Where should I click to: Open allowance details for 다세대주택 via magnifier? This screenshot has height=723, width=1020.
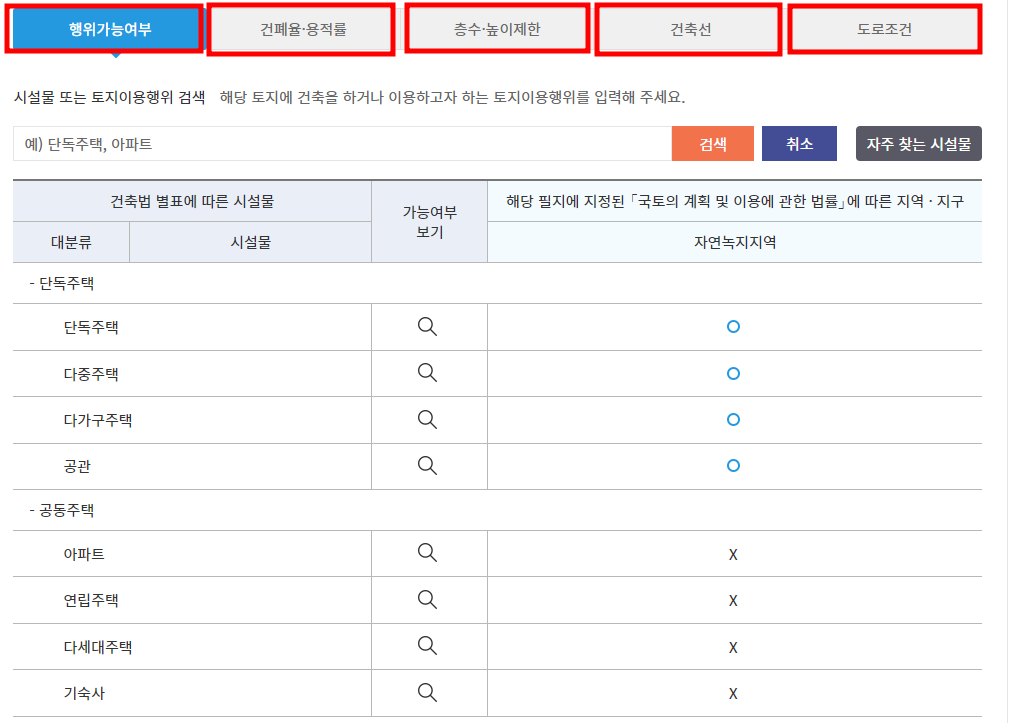pyautogui.click(x=429, y=646)
